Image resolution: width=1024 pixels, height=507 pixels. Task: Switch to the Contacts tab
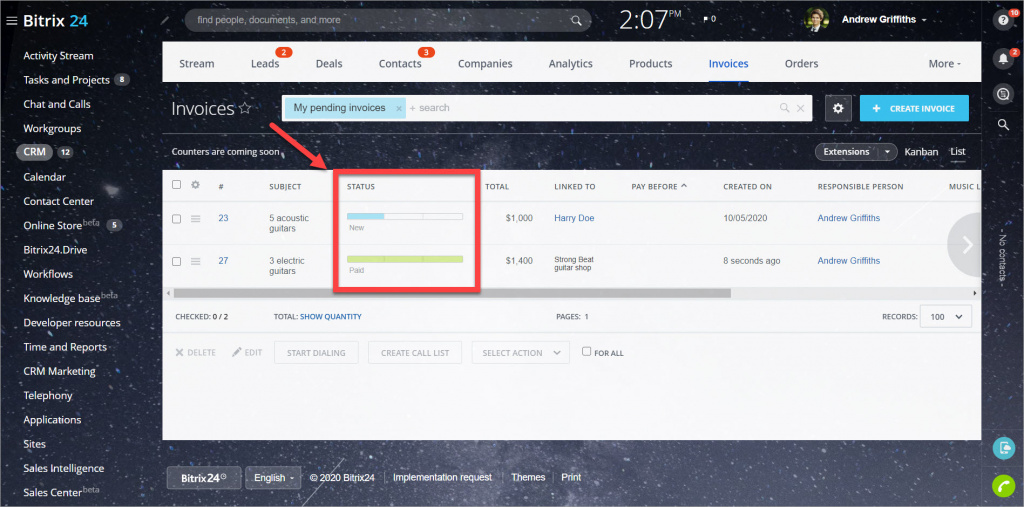400,63
